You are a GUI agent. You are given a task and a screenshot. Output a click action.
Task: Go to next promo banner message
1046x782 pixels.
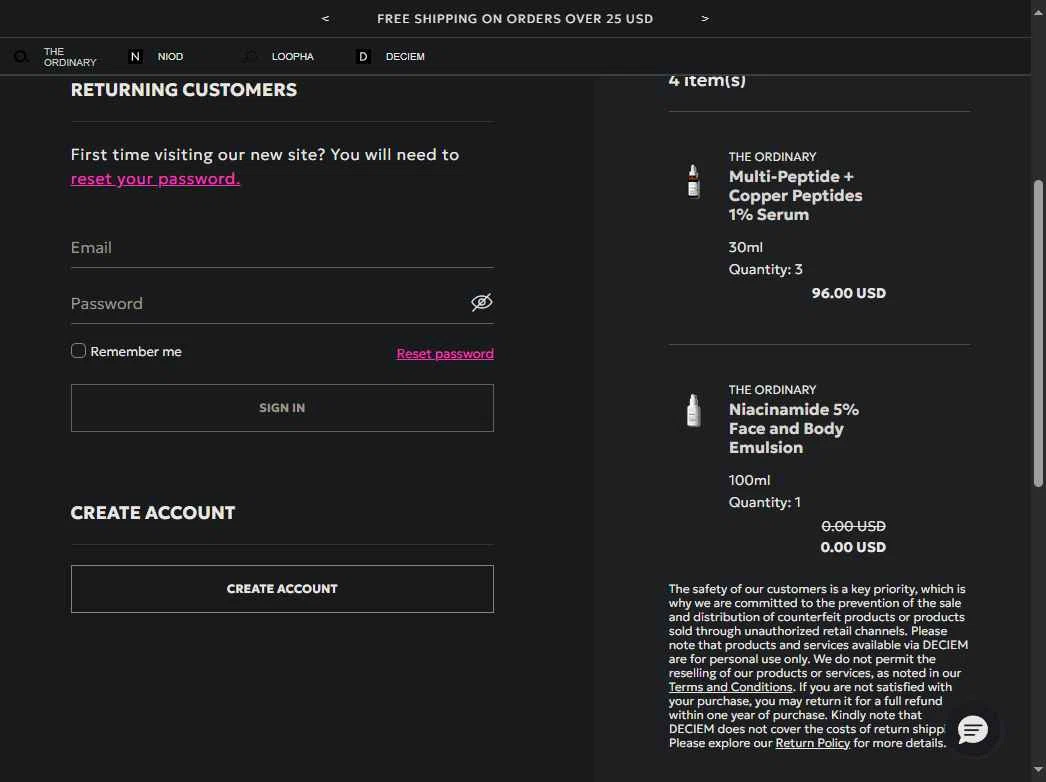[705, 19]
